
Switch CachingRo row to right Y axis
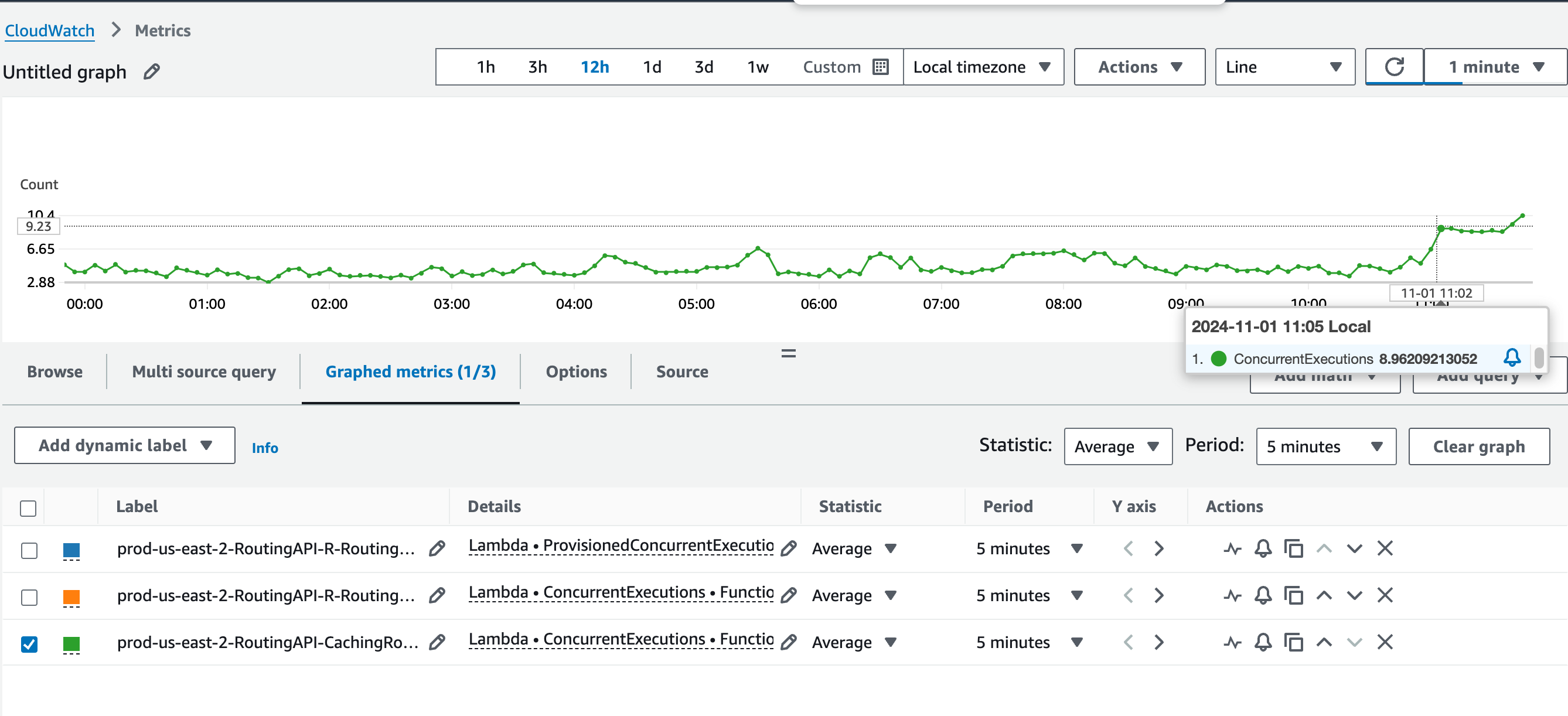tap(1159, 642)
